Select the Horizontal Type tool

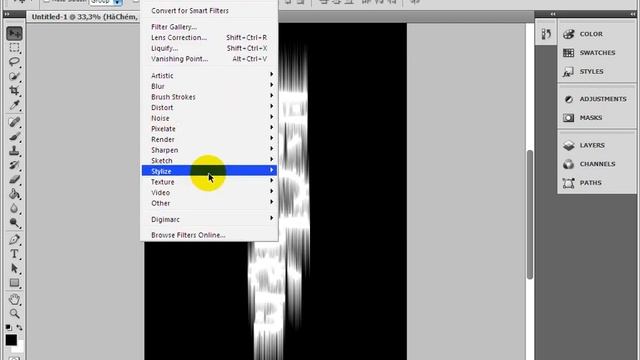click(x=14, y=254)
